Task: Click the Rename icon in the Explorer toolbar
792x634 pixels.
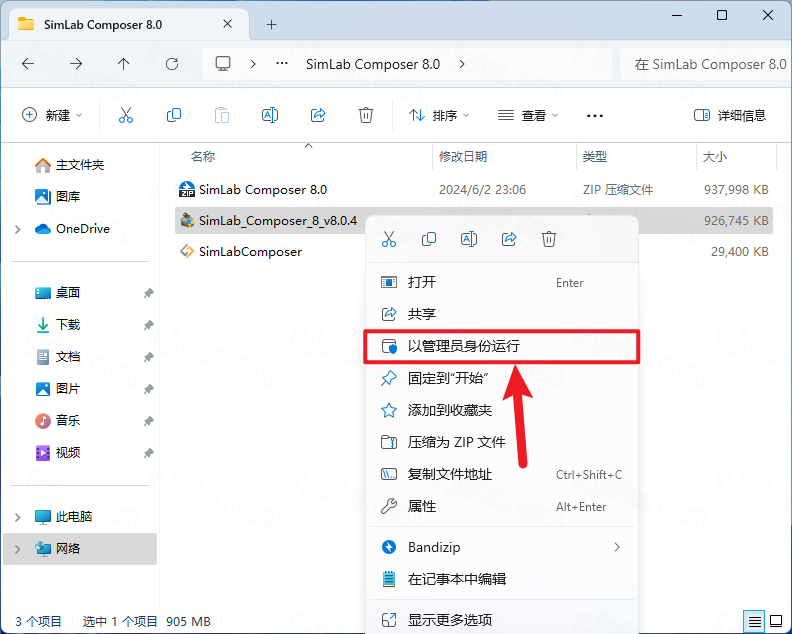Action: tap(270, 115)
